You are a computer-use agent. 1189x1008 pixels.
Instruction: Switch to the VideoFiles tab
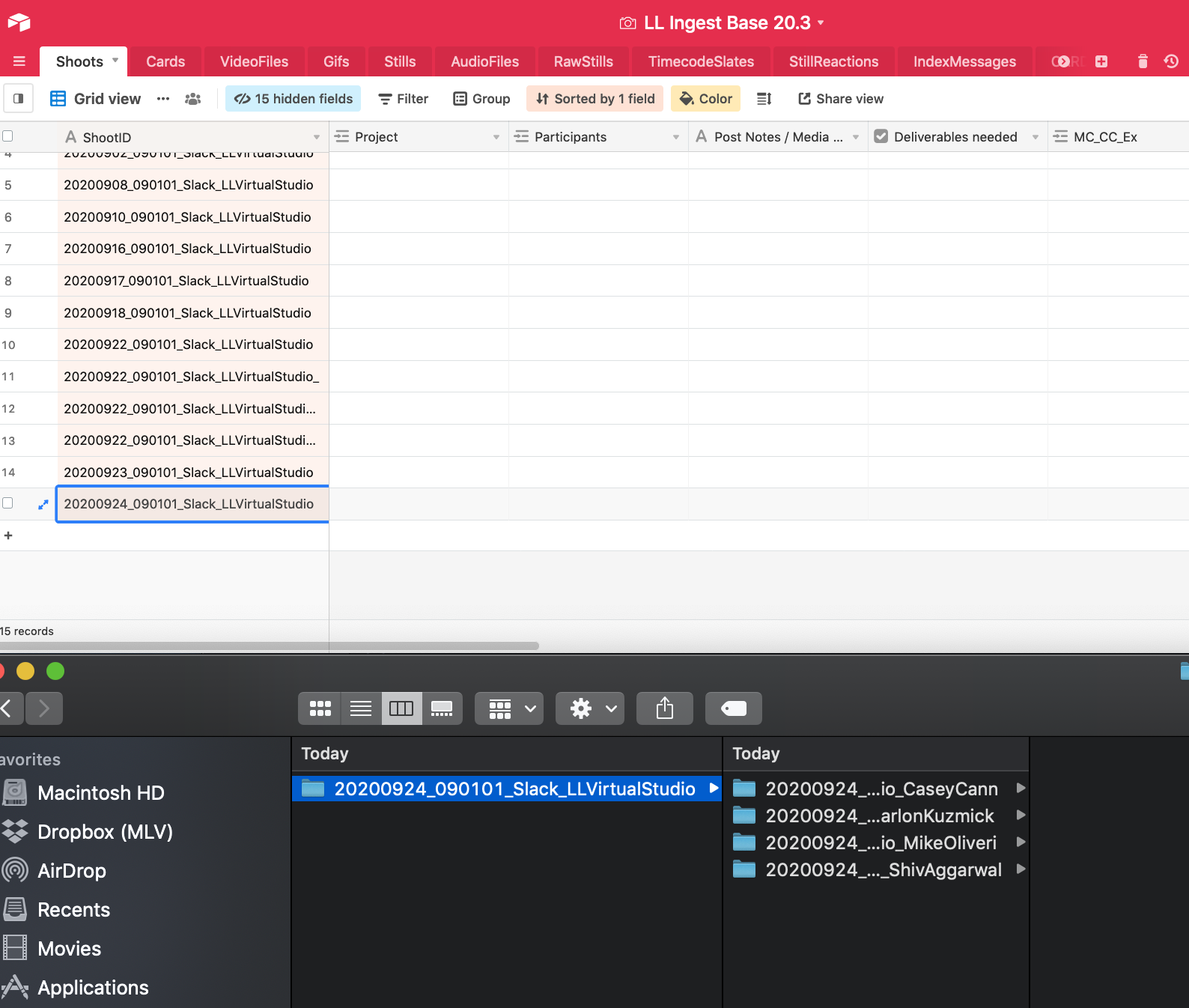tap(254, 61)
